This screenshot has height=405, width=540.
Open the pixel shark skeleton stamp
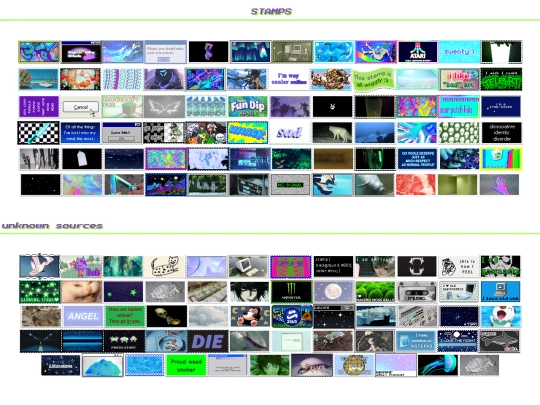[500, 341]
